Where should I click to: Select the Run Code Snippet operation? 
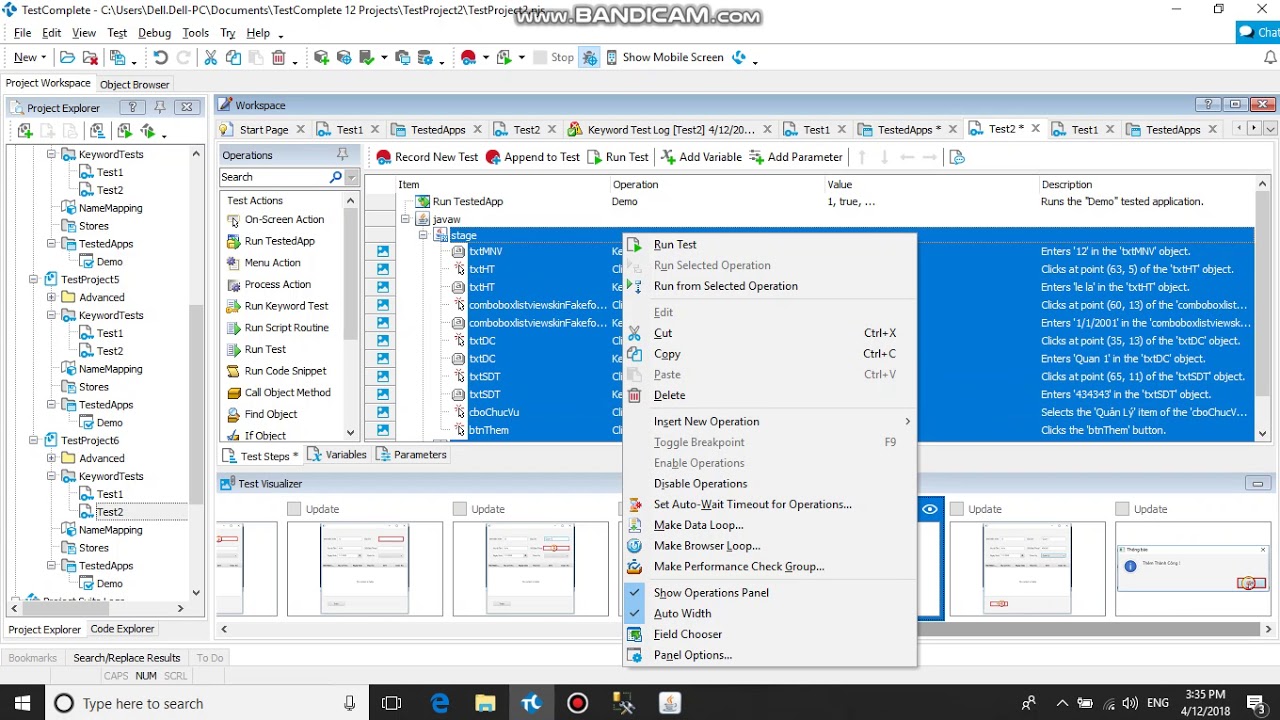[x=276, y=371]
